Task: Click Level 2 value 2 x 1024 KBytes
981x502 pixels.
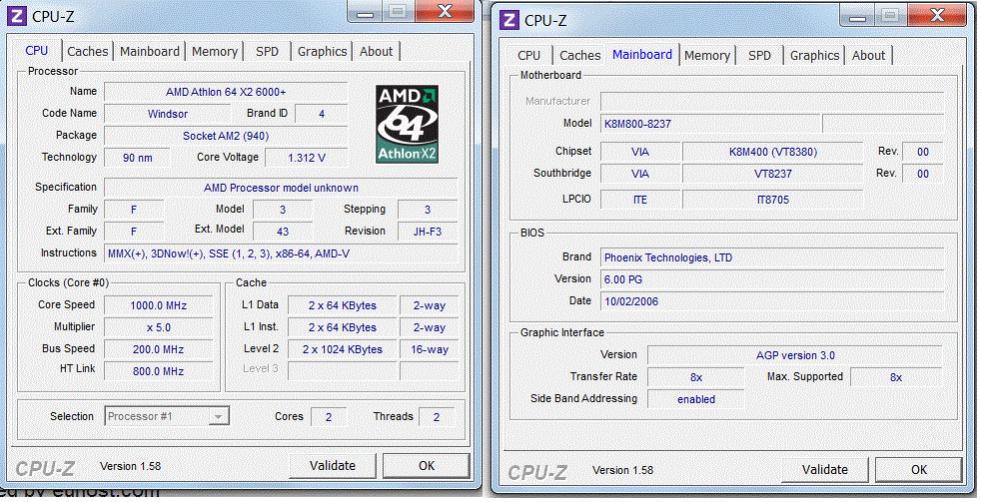Action: [x=342, y=349]
